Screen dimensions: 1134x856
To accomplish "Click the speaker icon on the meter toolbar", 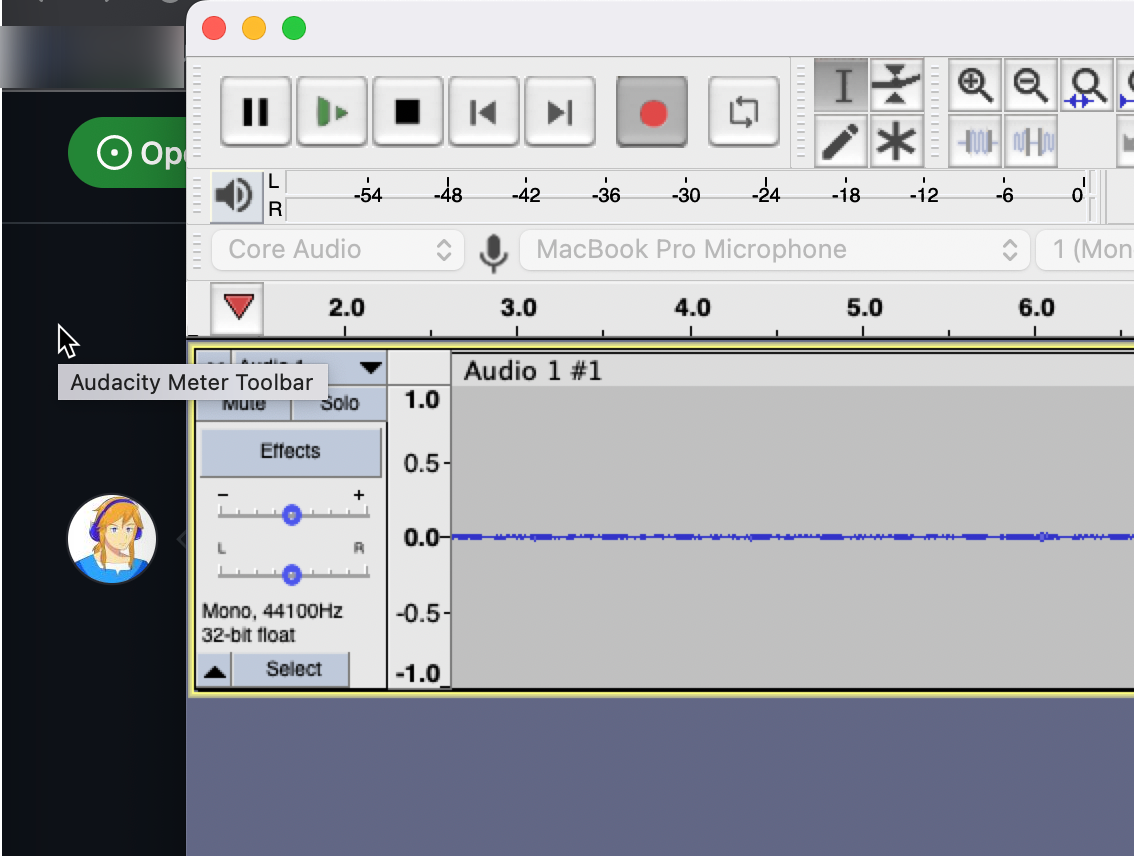I will [234, 196].
